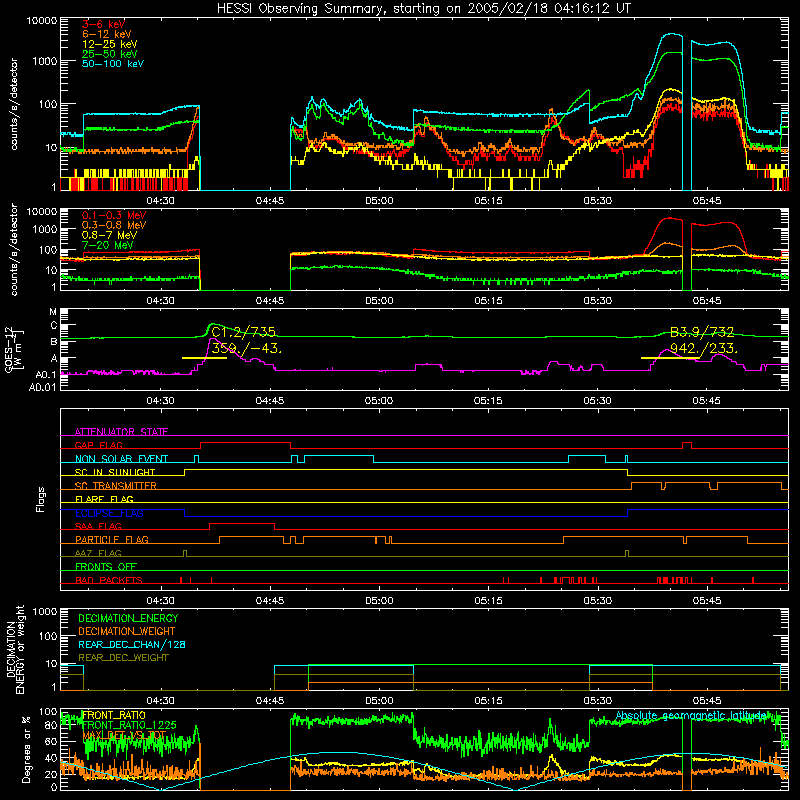Select the BAD_PACKETS flag label
The image size is (800, 800).
pyautogui.click(x=109, y=580)
